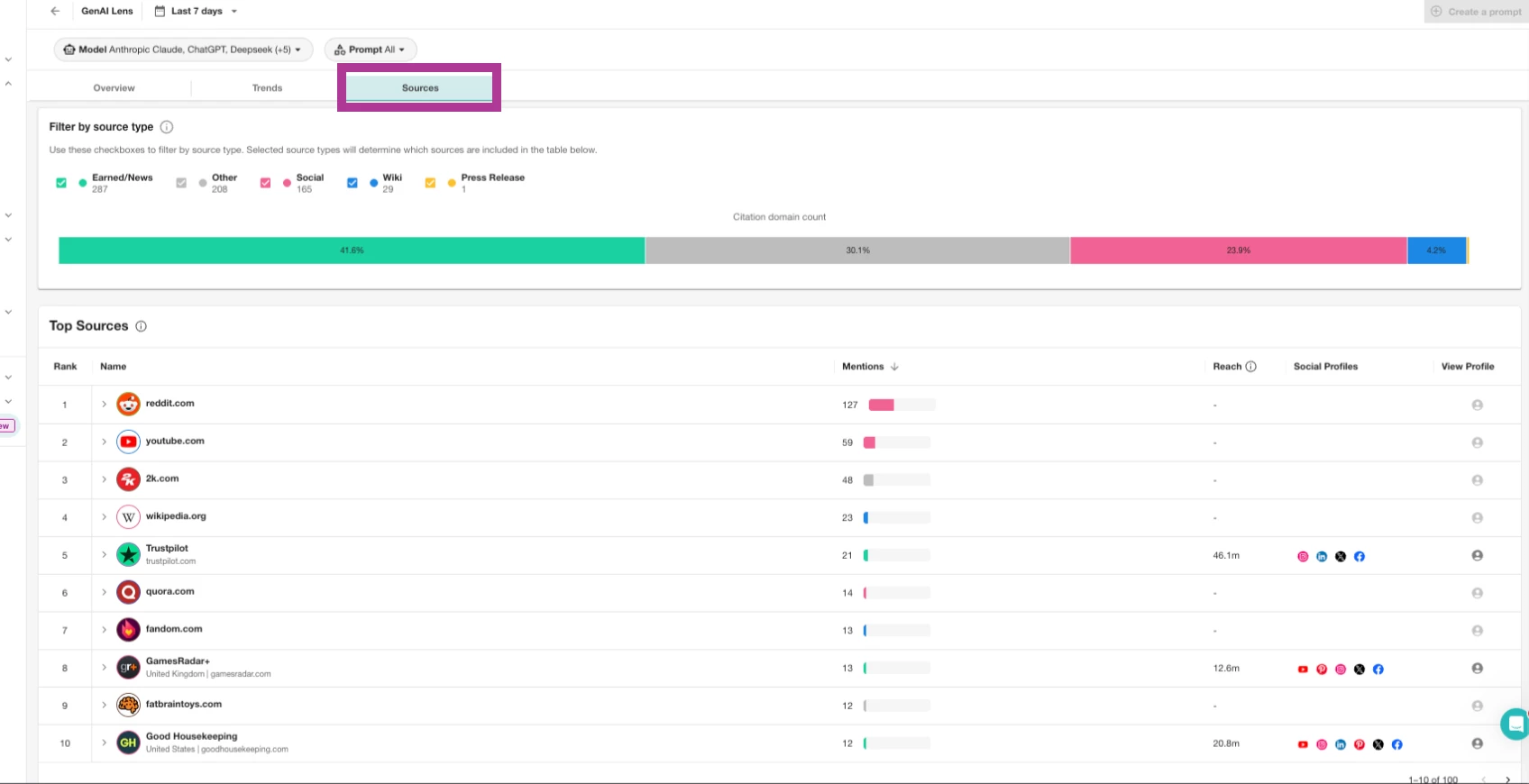Open Good Housekeeping LinkedIn profile icon
The height and width of the screenshot is (784, 1529).
1341,745
